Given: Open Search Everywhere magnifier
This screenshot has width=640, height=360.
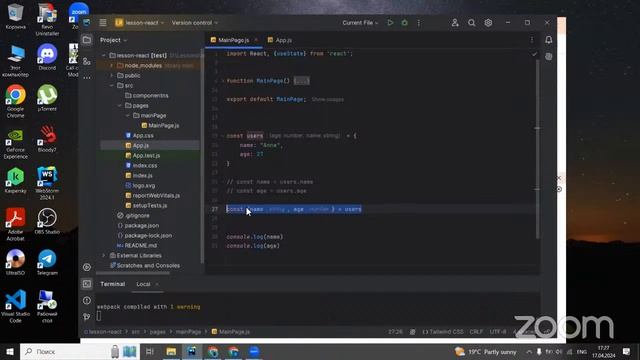Looking at the screenshot, I should click(x=471, y=23).
